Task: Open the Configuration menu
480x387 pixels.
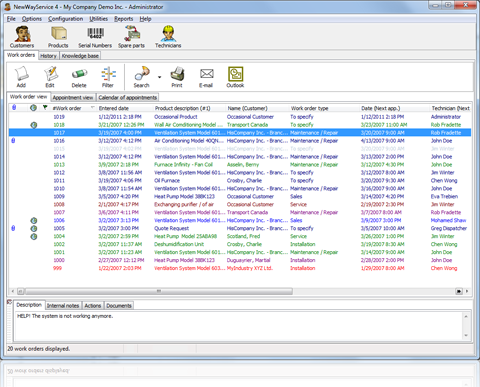Action: click(65, 19)
